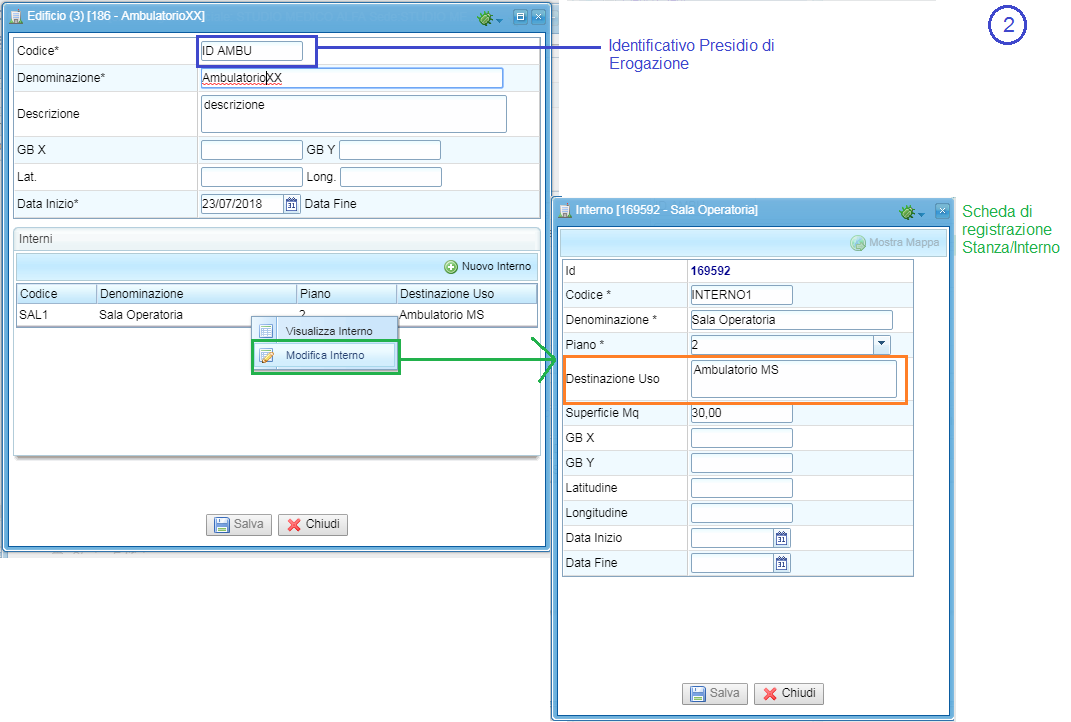1071x722 pixels.
Task: Choose Visualizza Interno from context menu
Action: click(x=325, y=331)
